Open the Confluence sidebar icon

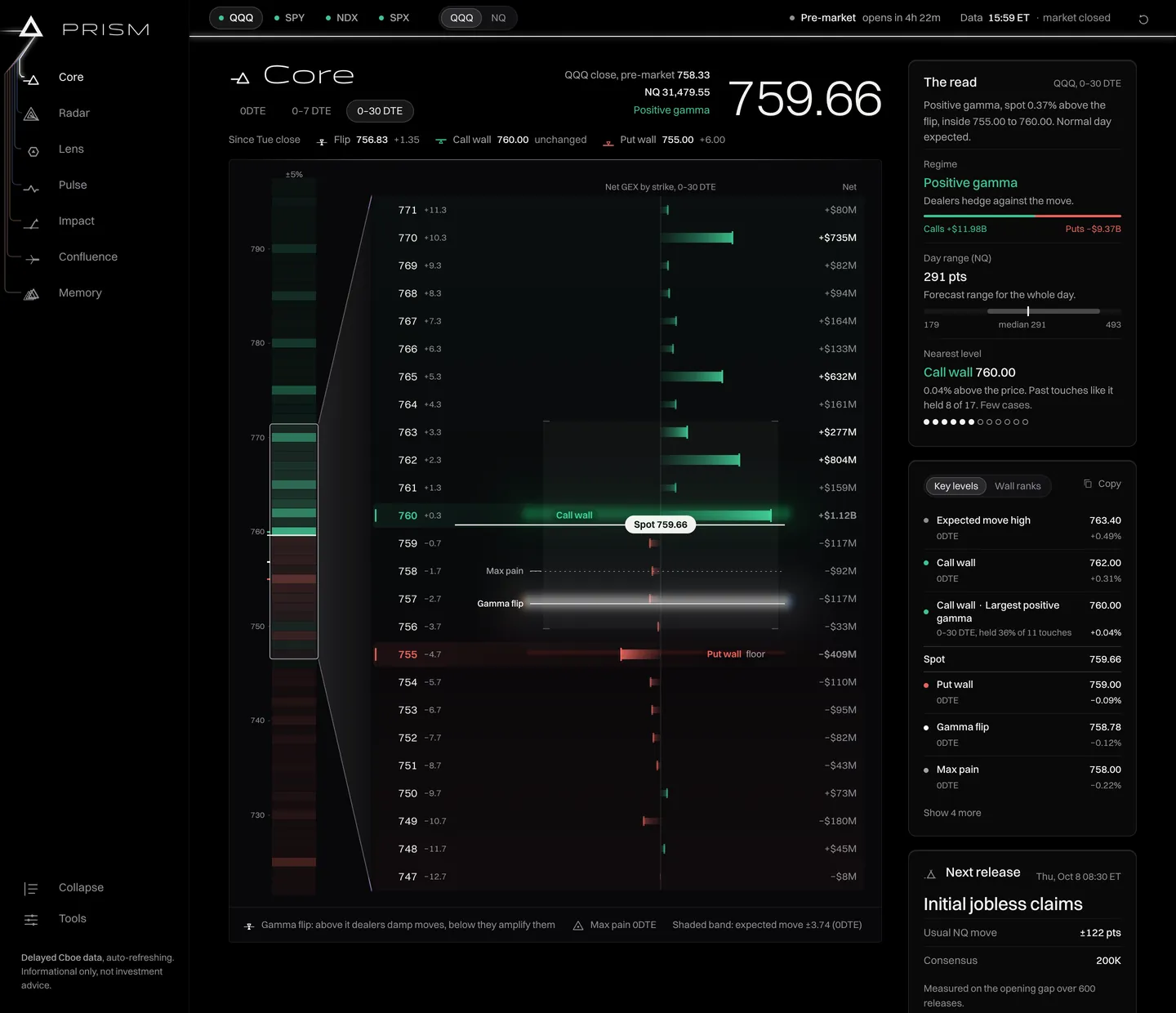point(32,259)
